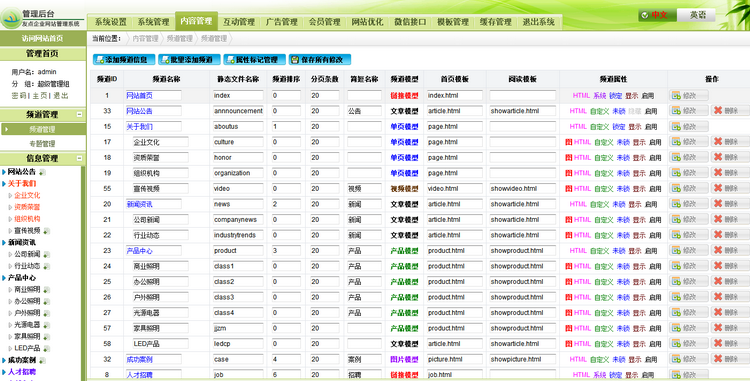Collapse the 频道管理 sidebar section

tap(79, 114)
